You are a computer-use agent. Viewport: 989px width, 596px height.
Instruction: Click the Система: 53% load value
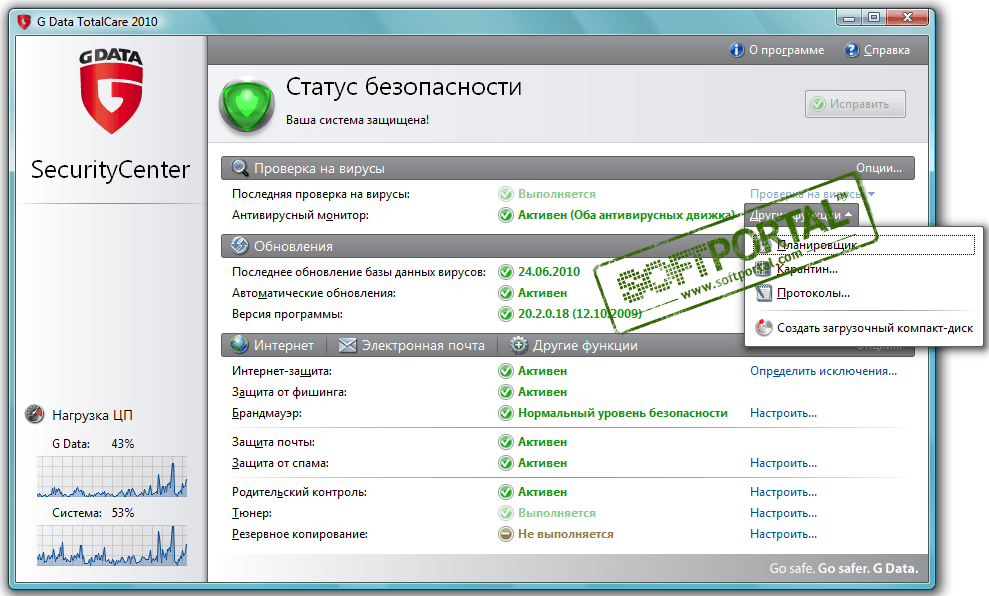point(122,513)
